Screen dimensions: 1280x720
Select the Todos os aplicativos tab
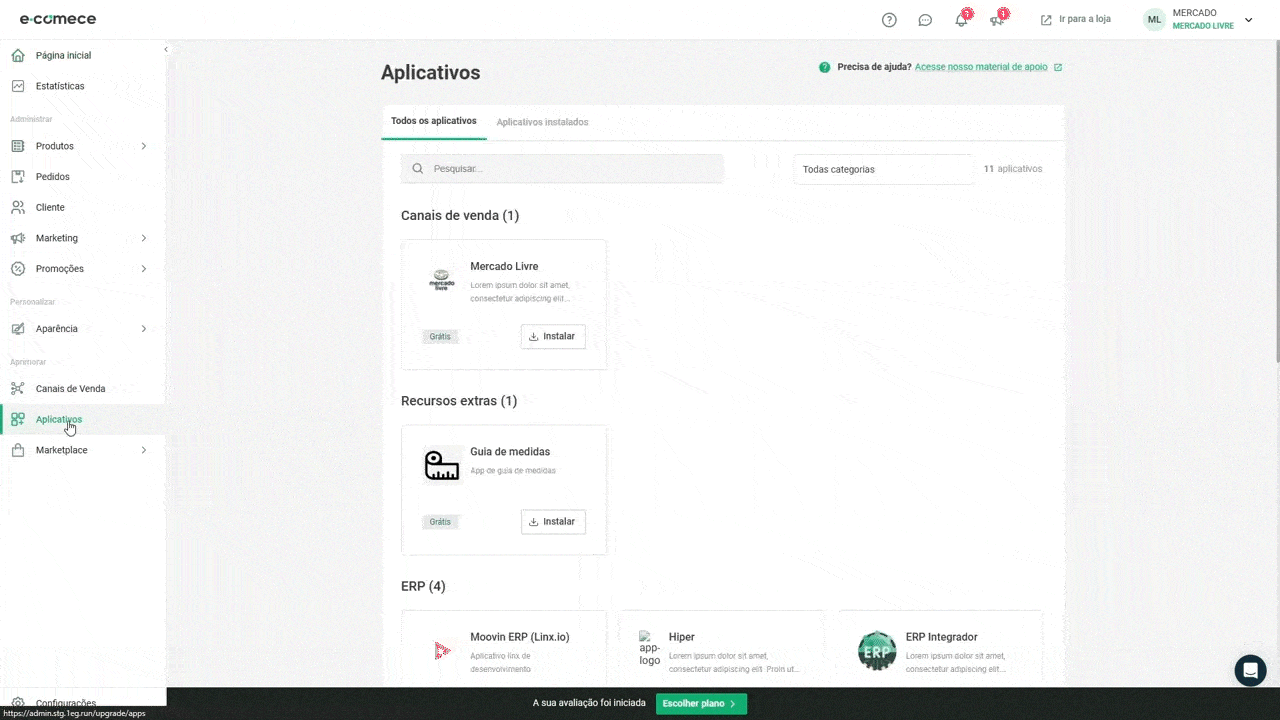click(x=433, y=121)
